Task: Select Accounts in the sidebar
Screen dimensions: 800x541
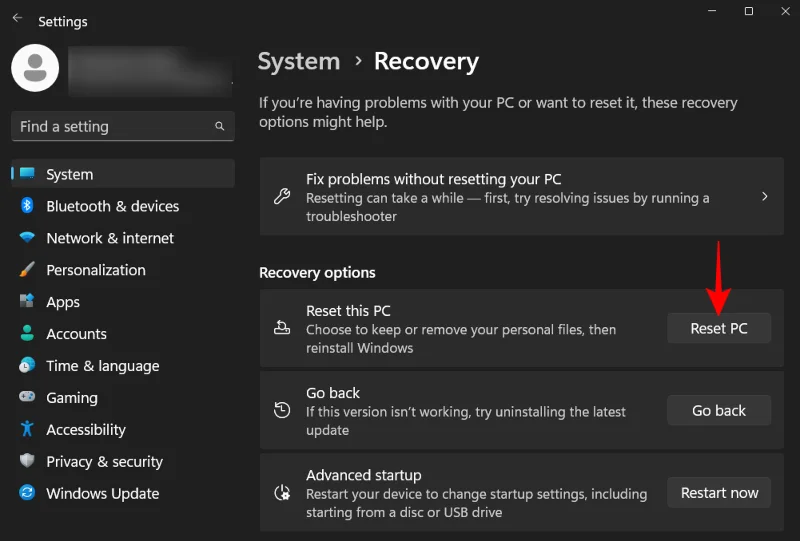Action: (123, 333)
